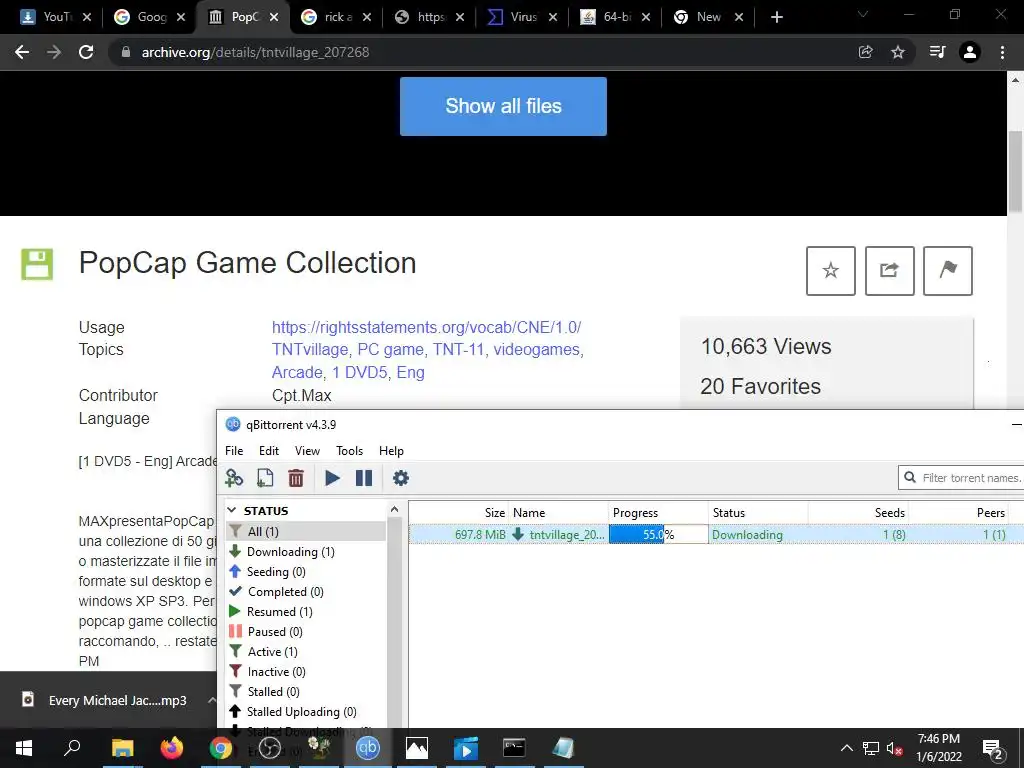Screen dimensions: 1024x768
Task: Open qBittorrent options gear icon
Action: (400, 478)
